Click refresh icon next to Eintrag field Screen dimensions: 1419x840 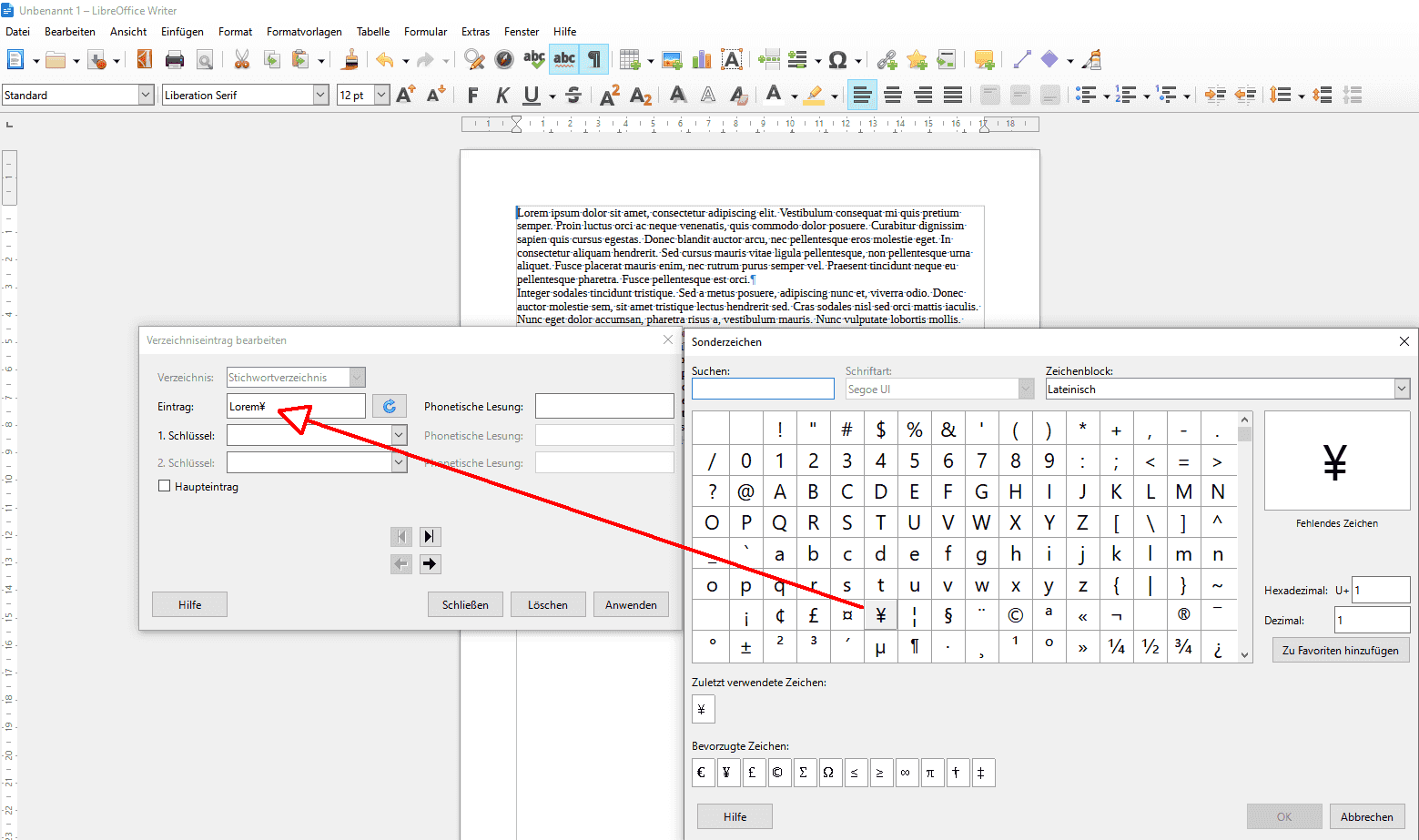390,407
